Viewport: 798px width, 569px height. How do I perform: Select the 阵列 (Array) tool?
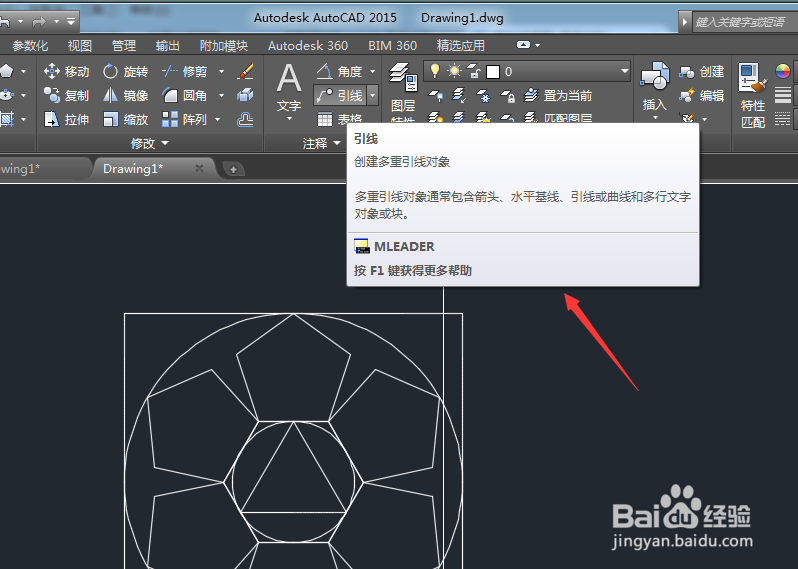pyautogui.click(x=185, y=120)
